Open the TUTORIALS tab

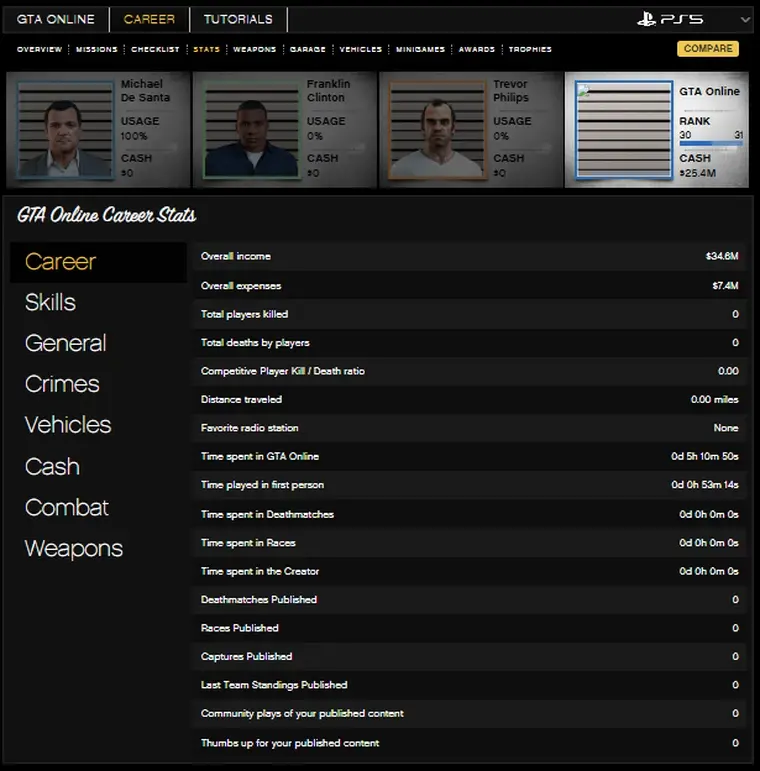point(238,20)
